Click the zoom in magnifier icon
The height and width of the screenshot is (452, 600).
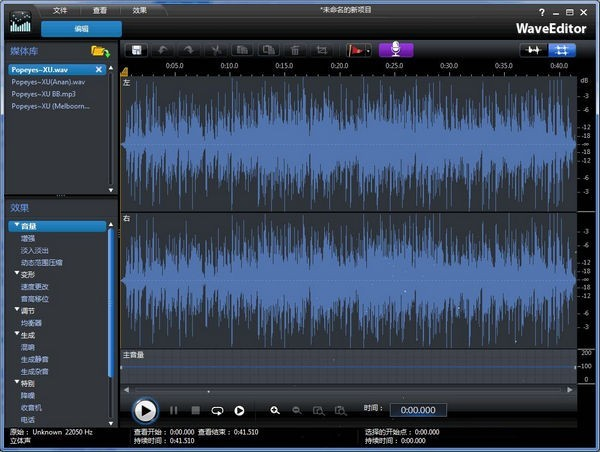point(275,410)
